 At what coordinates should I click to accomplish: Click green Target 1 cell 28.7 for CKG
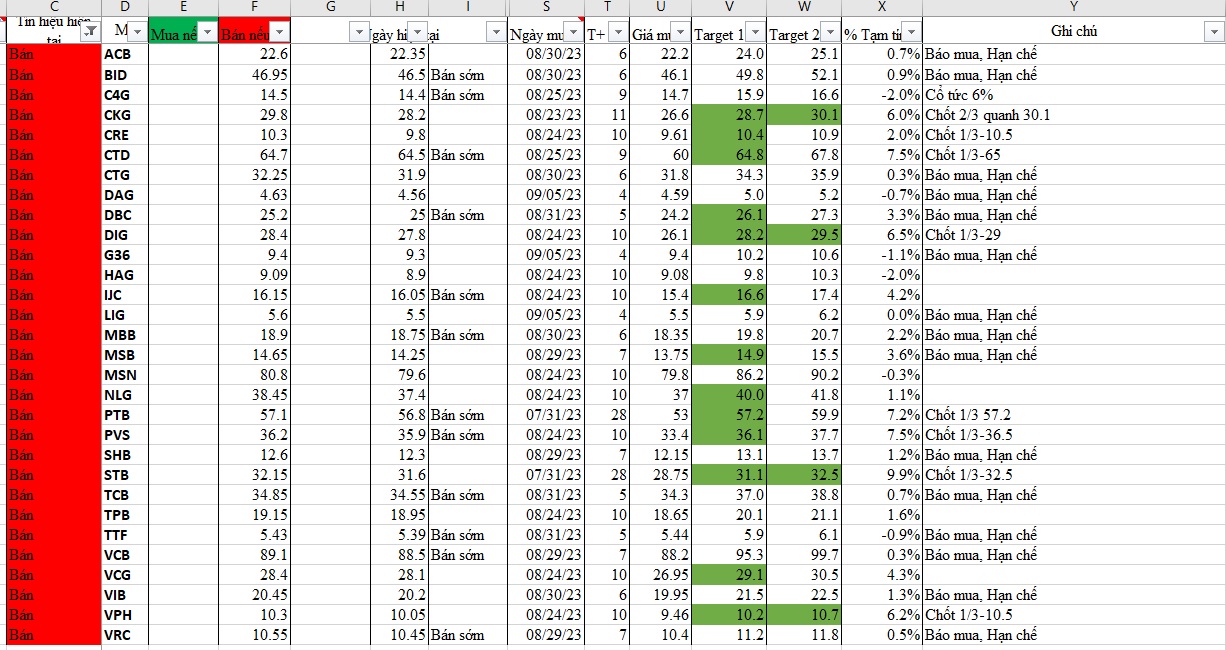729,115
